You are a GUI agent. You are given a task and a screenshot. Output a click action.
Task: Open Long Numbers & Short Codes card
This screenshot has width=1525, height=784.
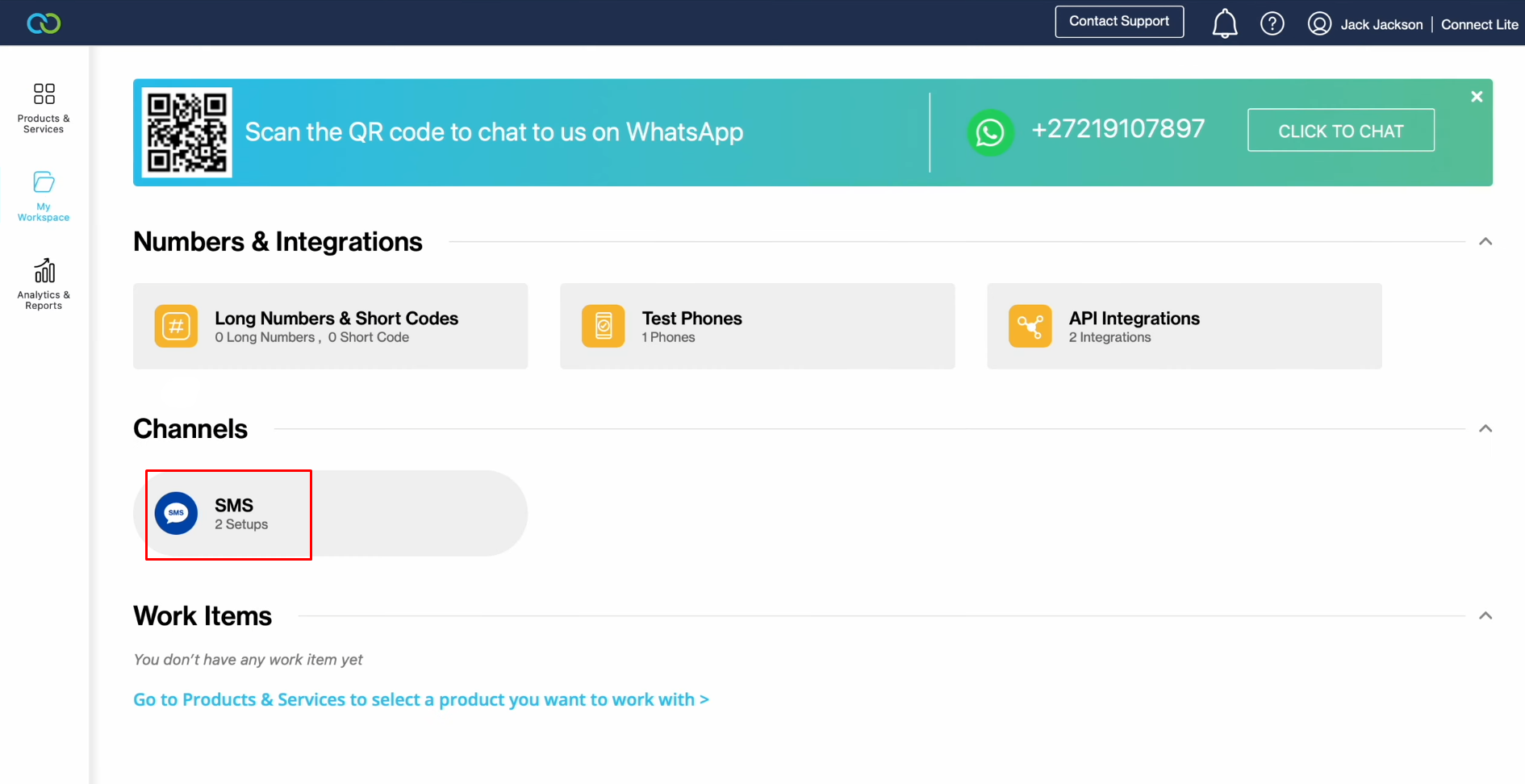(331, 326)
